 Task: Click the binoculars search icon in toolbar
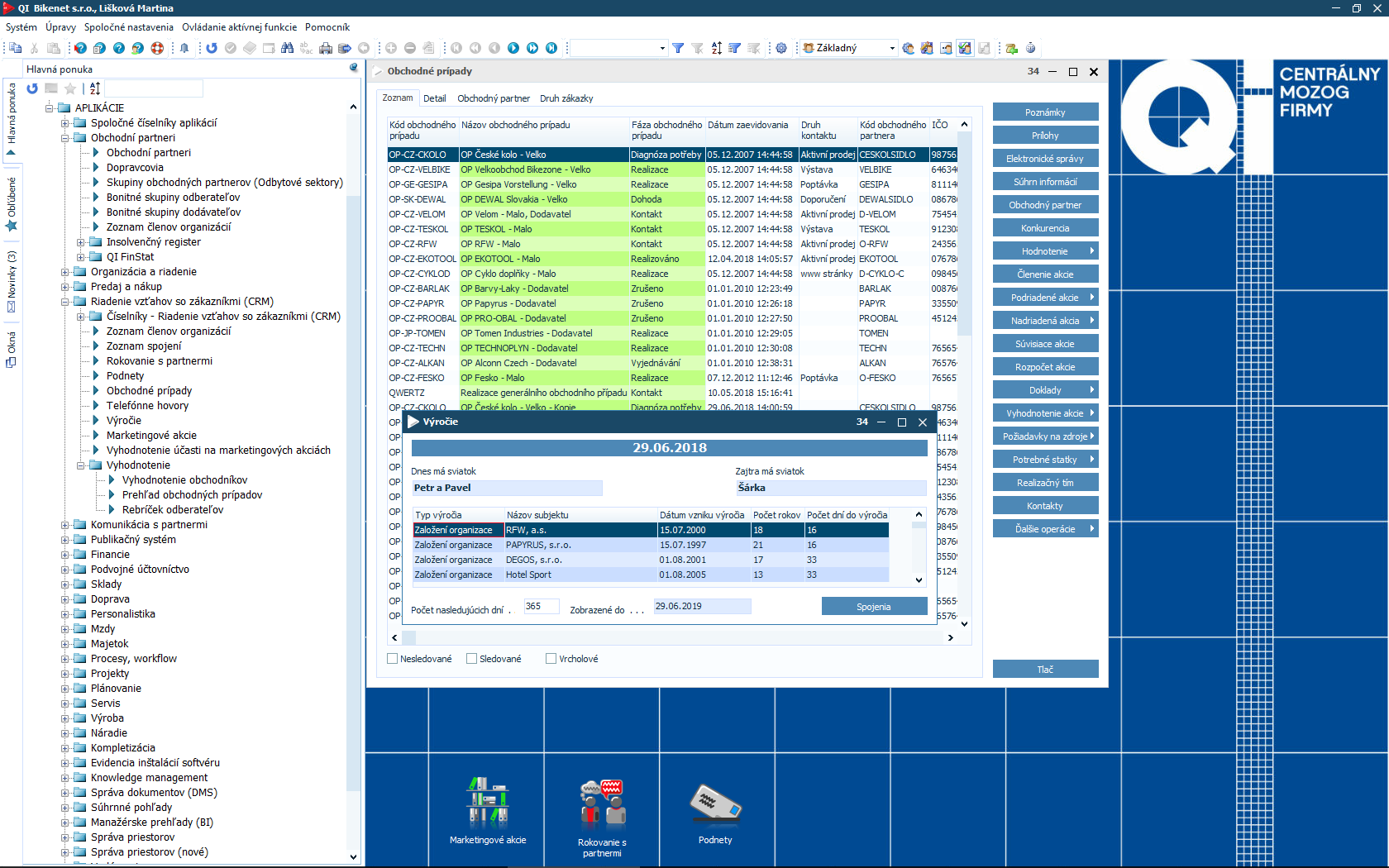coord(287,48)
